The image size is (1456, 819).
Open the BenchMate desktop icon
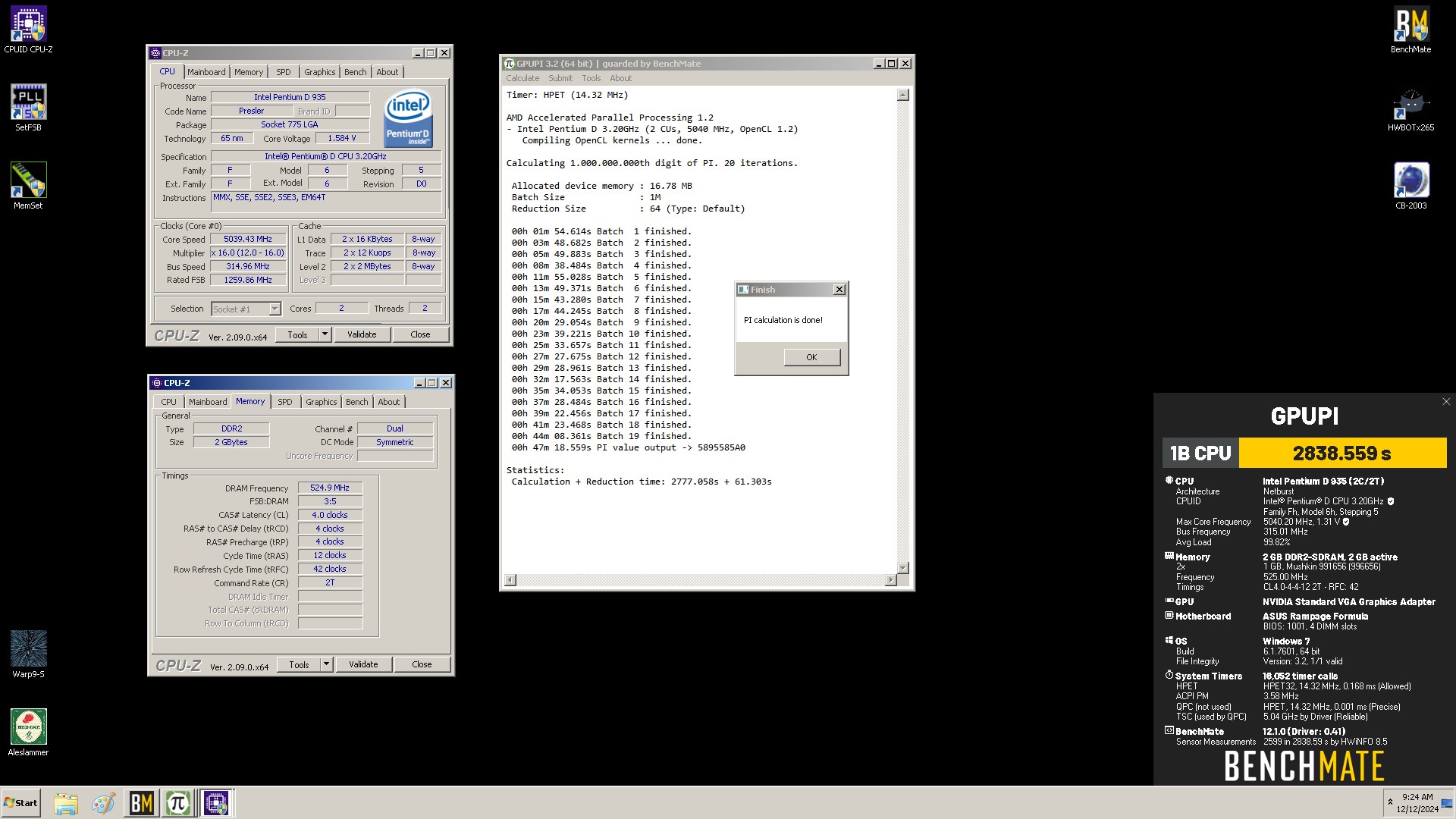(x=1410, y=30)
